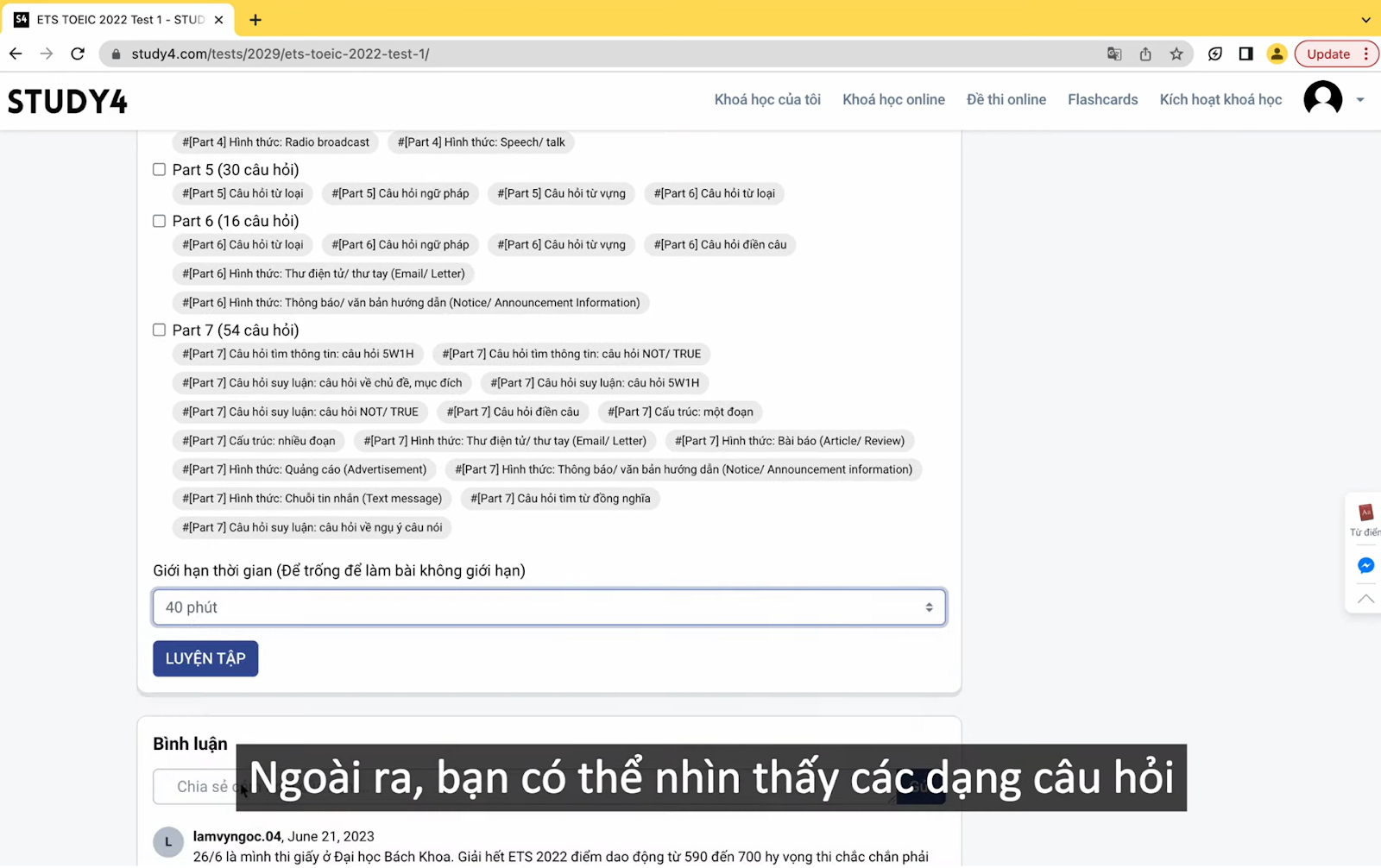Viewport: 1381px width, 868px height.
Task: Open the Flashcards page
Action: (1102, 99)
